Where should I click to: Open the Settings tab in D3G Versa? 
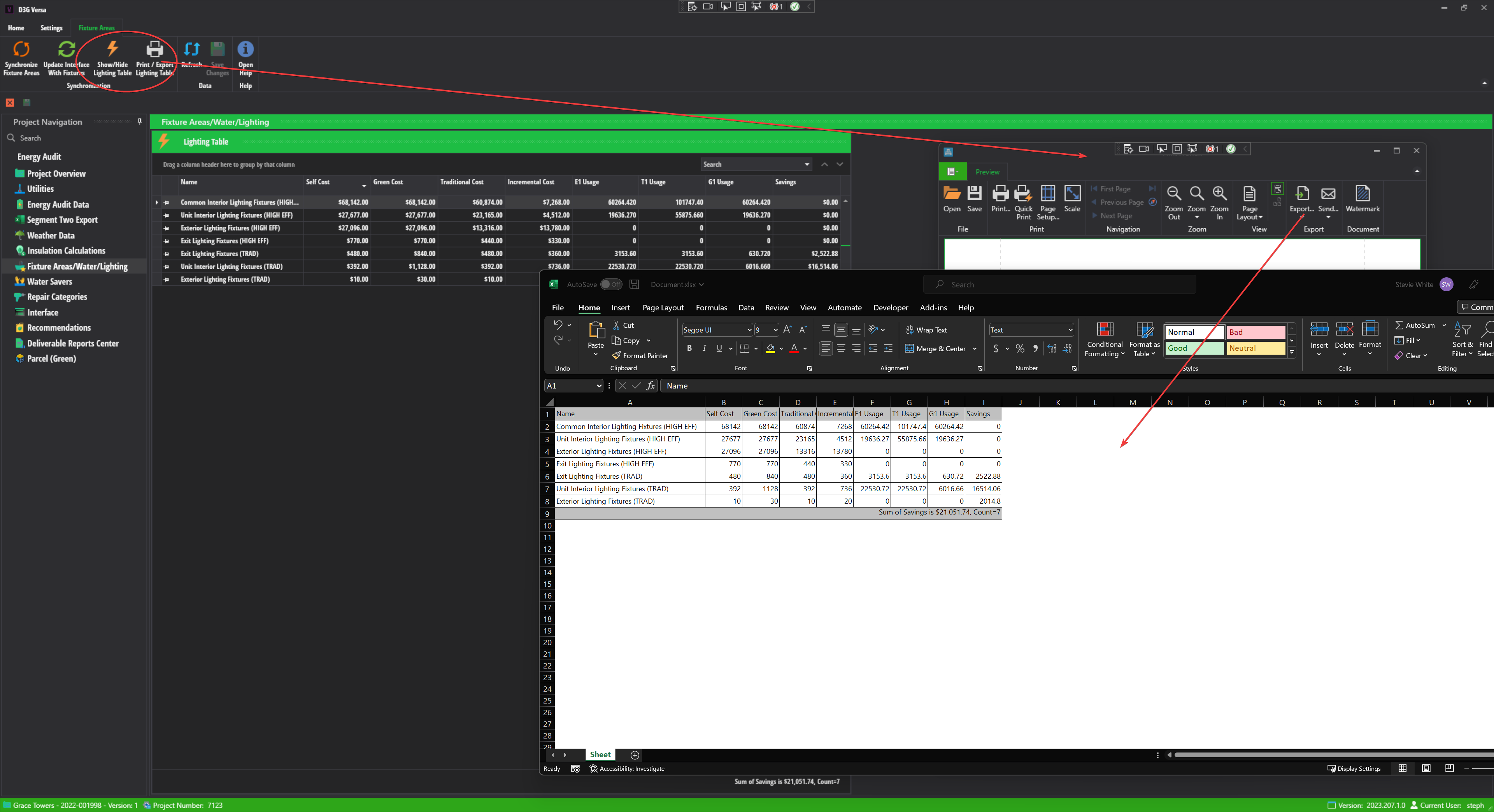pyautogui.click(x=51, y=28)
